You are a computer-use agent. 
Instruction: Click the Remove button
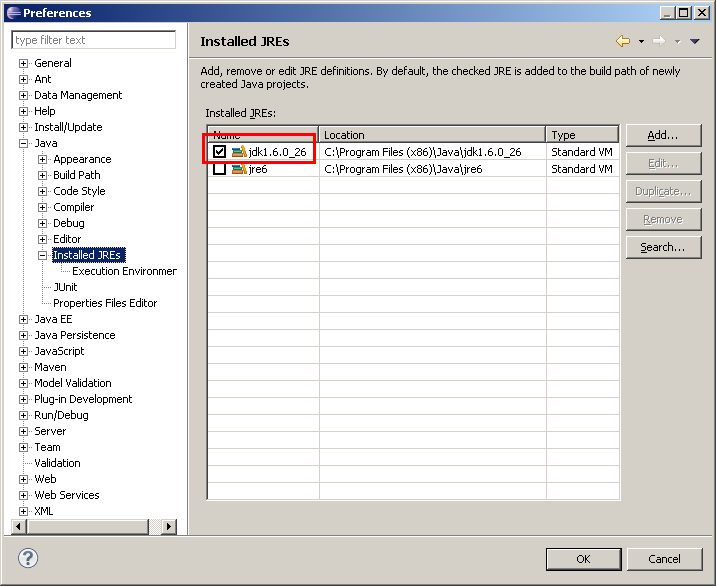(663, 219)
